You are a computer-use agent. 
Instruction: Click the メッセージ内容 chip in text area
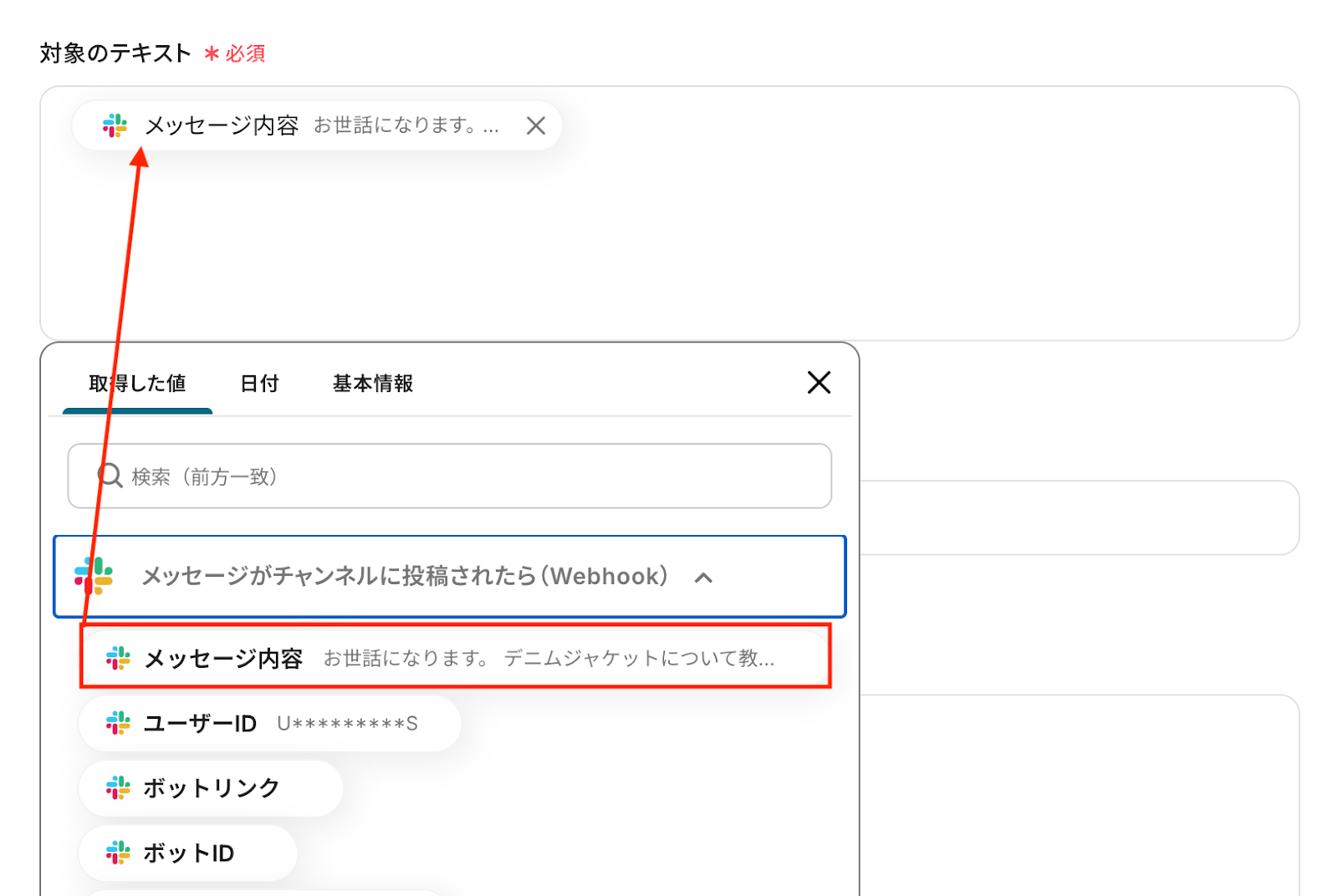(317, 125)
